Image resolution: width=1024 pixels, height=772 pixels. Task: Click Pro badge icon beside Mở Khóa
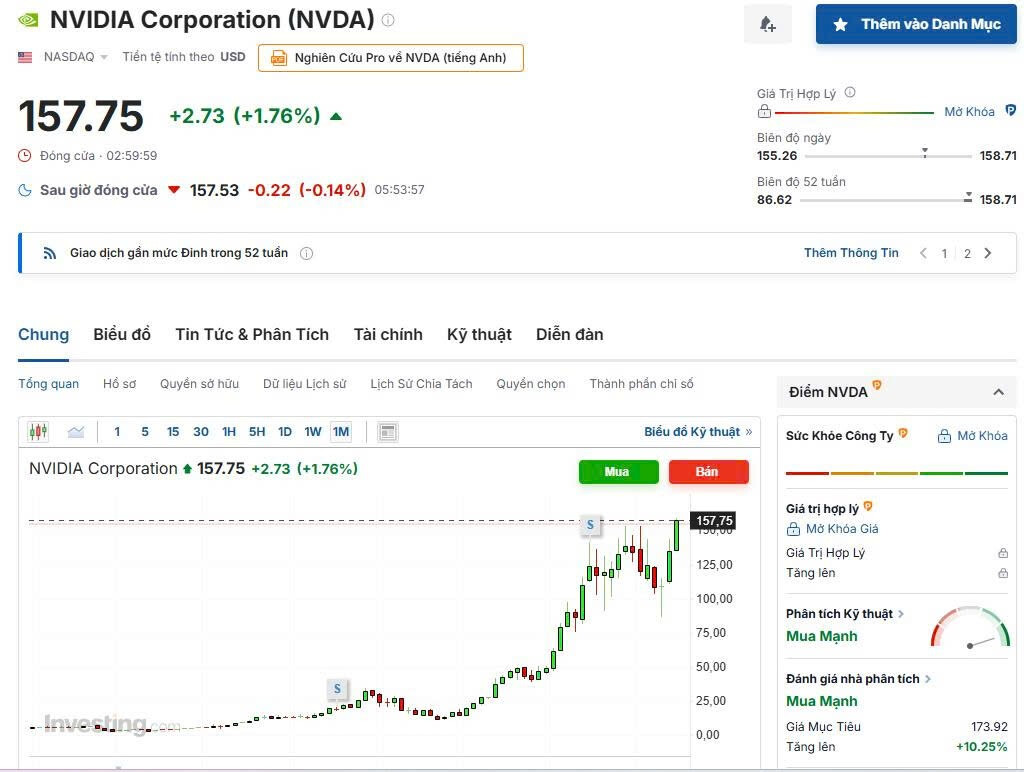[x=1010, y=110]
